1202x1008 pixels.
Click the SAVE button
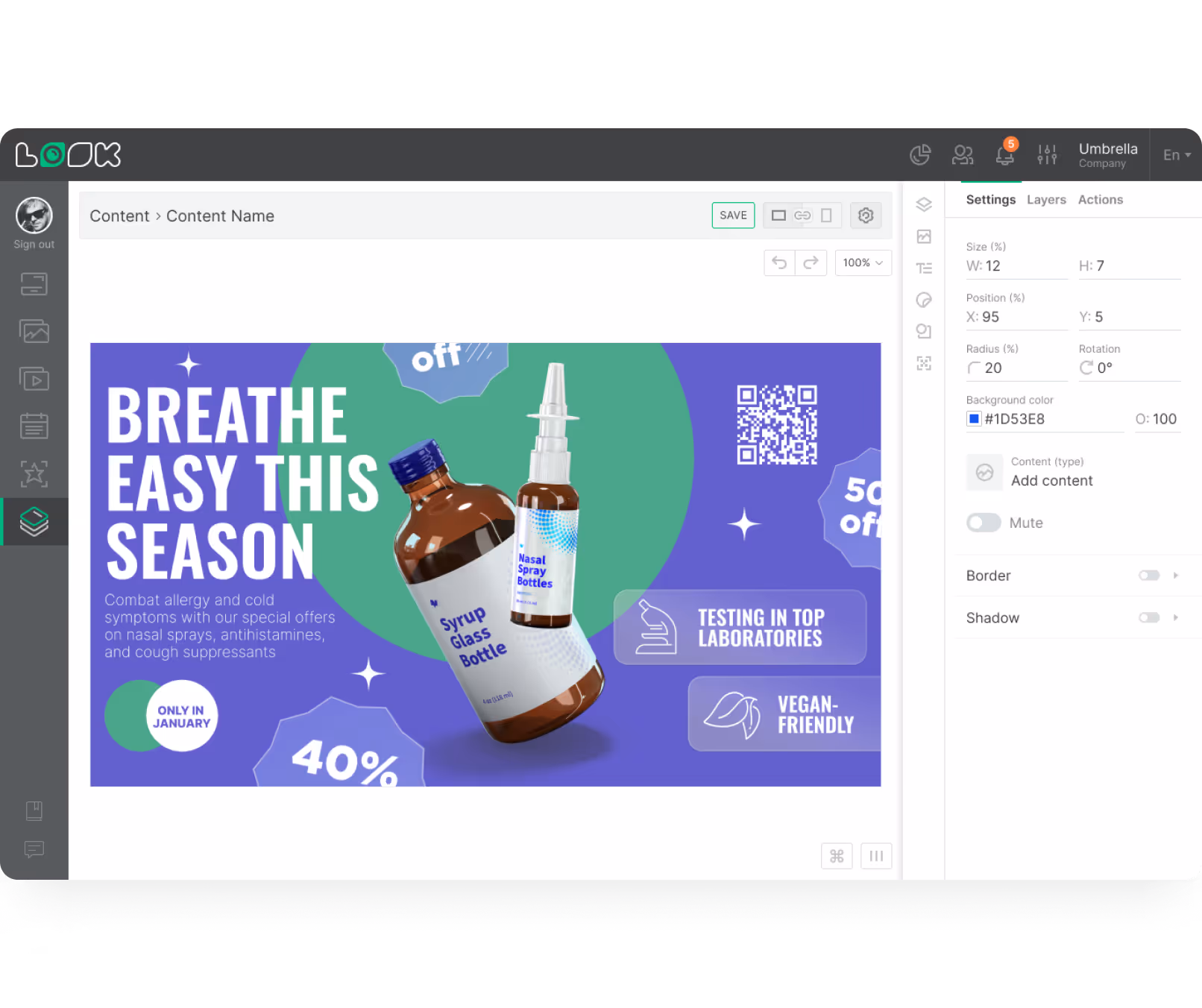pos(733,215)
